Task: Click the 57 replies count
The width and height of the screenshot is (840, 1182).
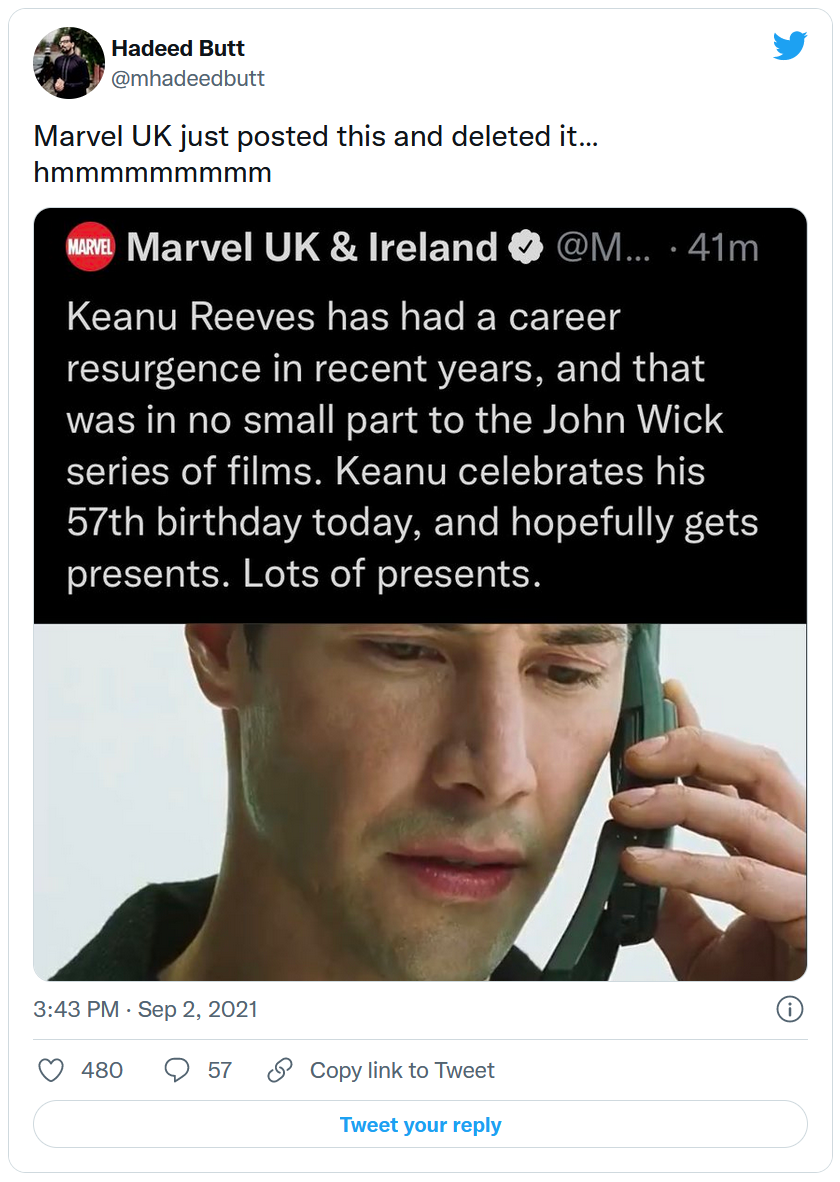Action: point(220,1070)
